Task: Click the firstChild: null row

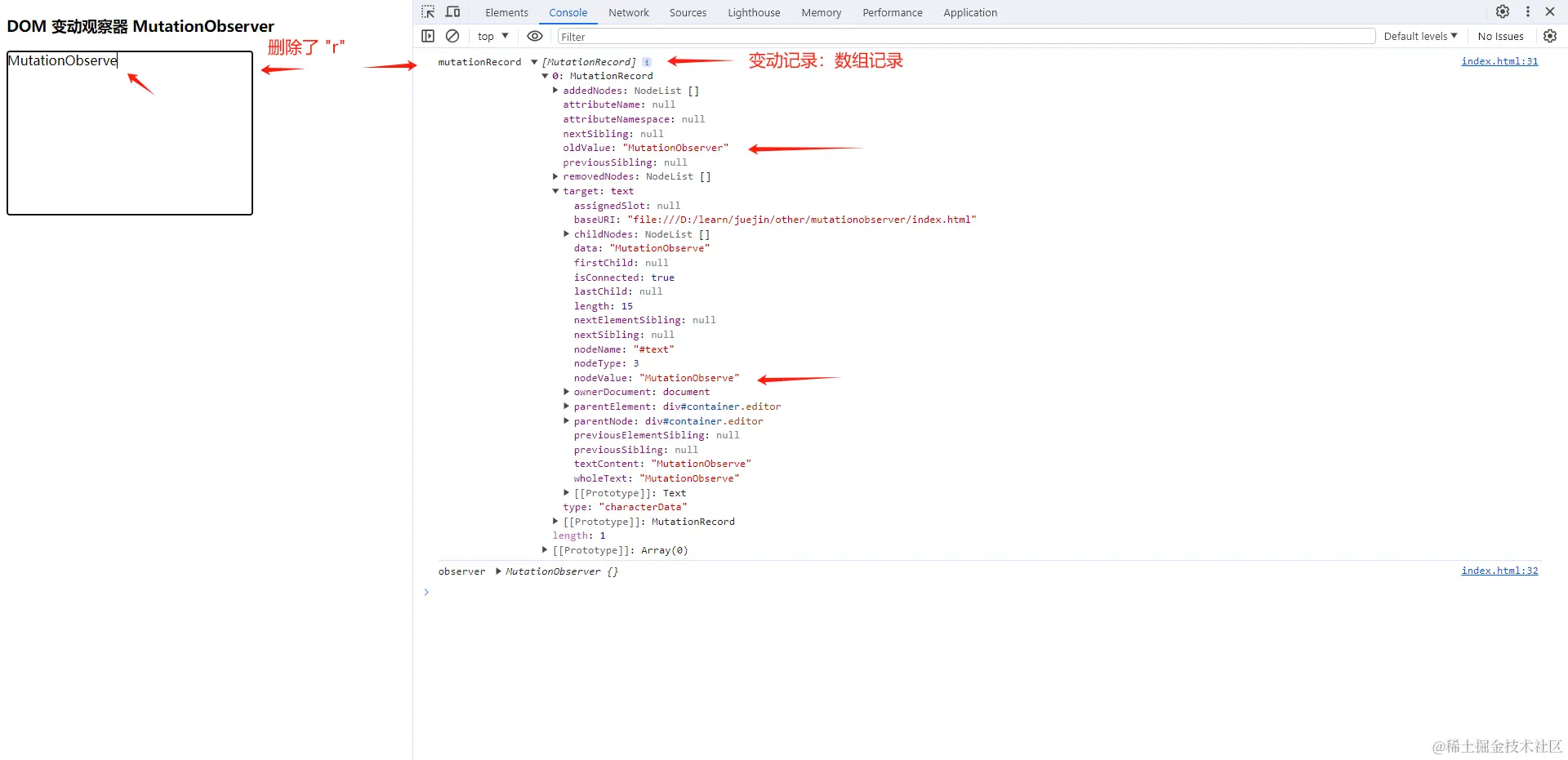Action: coord(621,263)
